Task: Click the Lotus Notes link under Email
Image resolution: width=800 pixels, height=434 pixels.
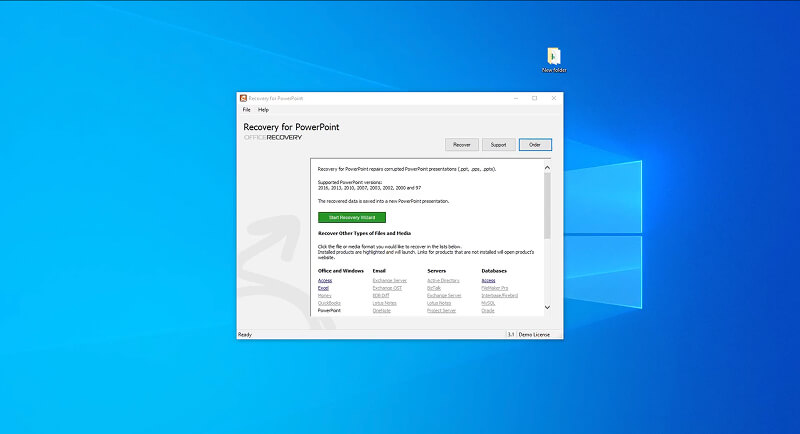Action: pyautogui.click(x=384, y=303)
